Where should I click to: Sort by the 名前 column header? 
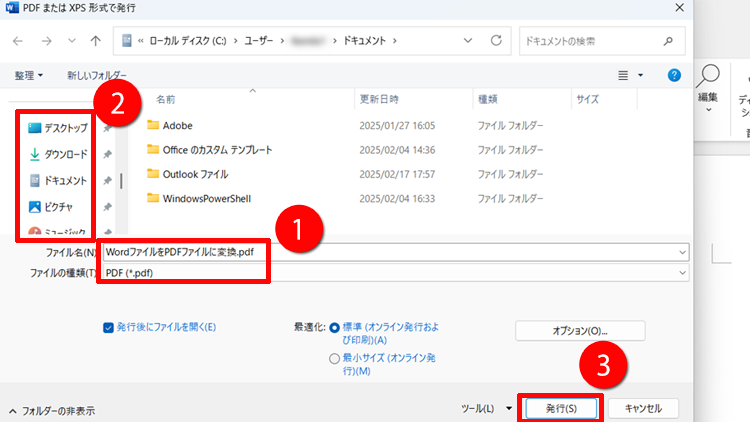click(165, 99)
